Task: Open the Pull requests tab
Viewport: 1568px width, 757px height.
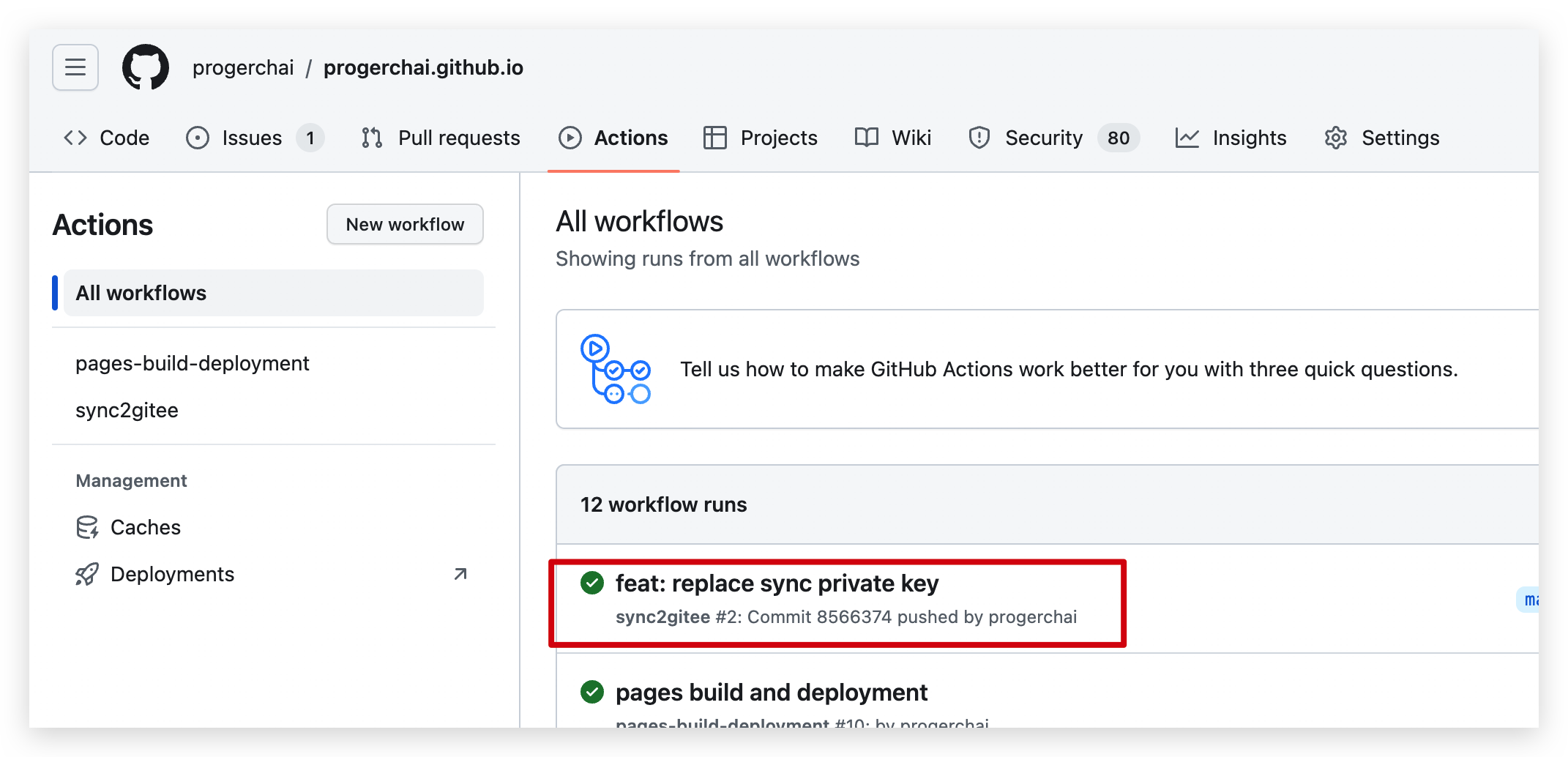Action: (441, 138)
